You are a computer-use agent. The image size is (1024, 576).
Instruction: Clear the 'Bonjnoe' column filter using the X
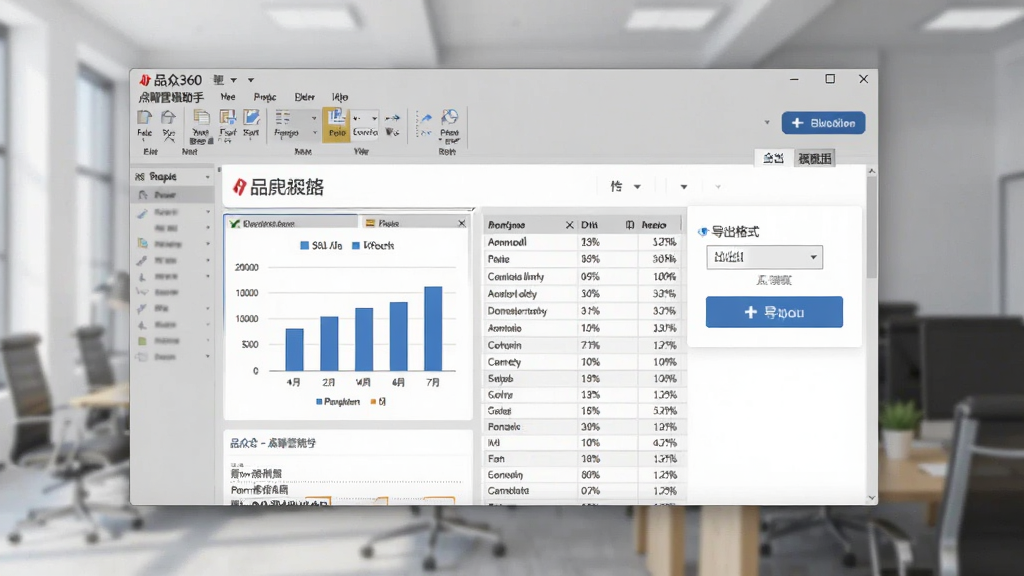(x=569, y=225)
